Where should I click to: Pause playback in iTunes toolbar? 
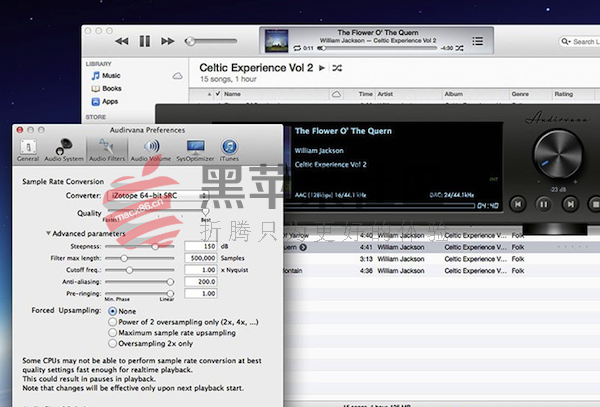coord(145,41)
